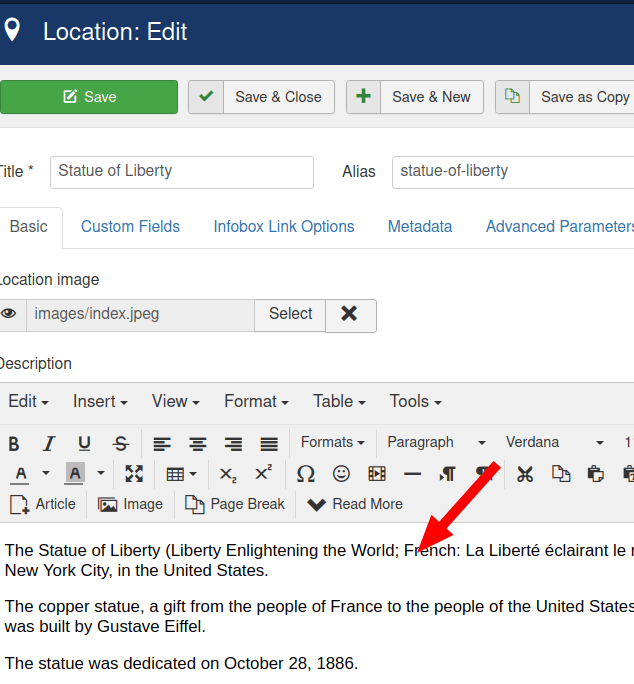This screenshot has height=684, width=634.
Task: Insert a horizontal line
Action: click(412, 474)
